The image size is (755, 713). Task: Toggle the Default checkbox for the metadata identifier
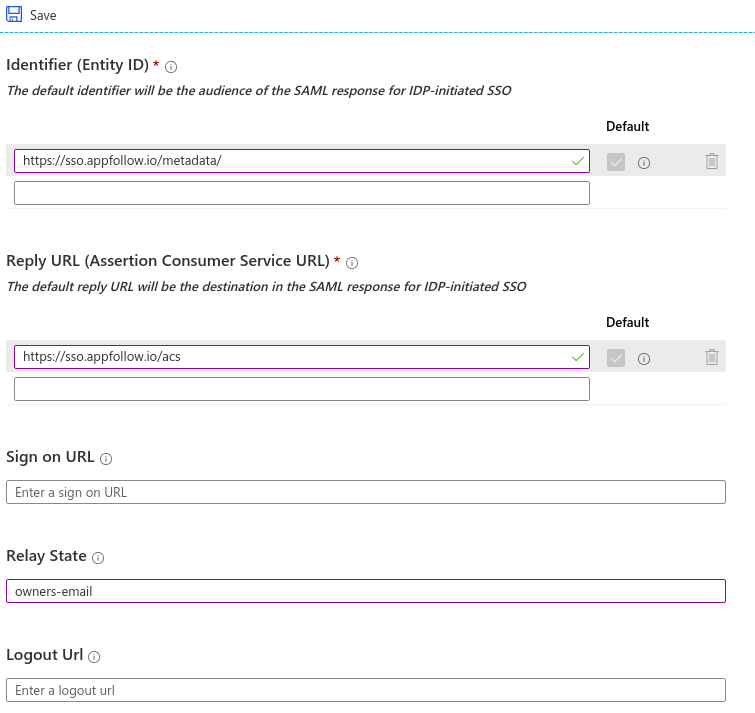[616, 161]
